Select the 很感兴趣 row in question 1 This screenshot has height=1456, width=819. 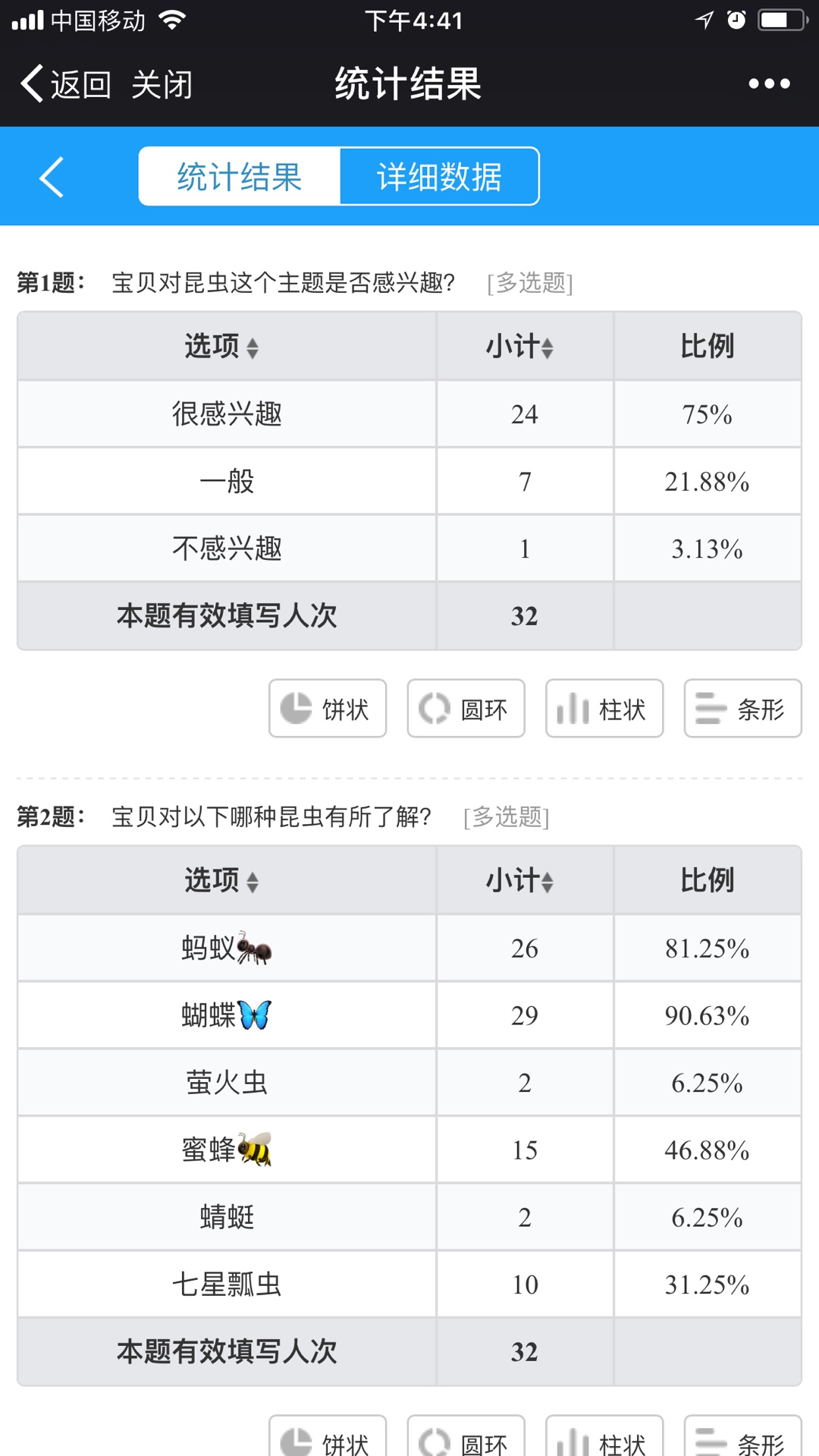[226, 414]
